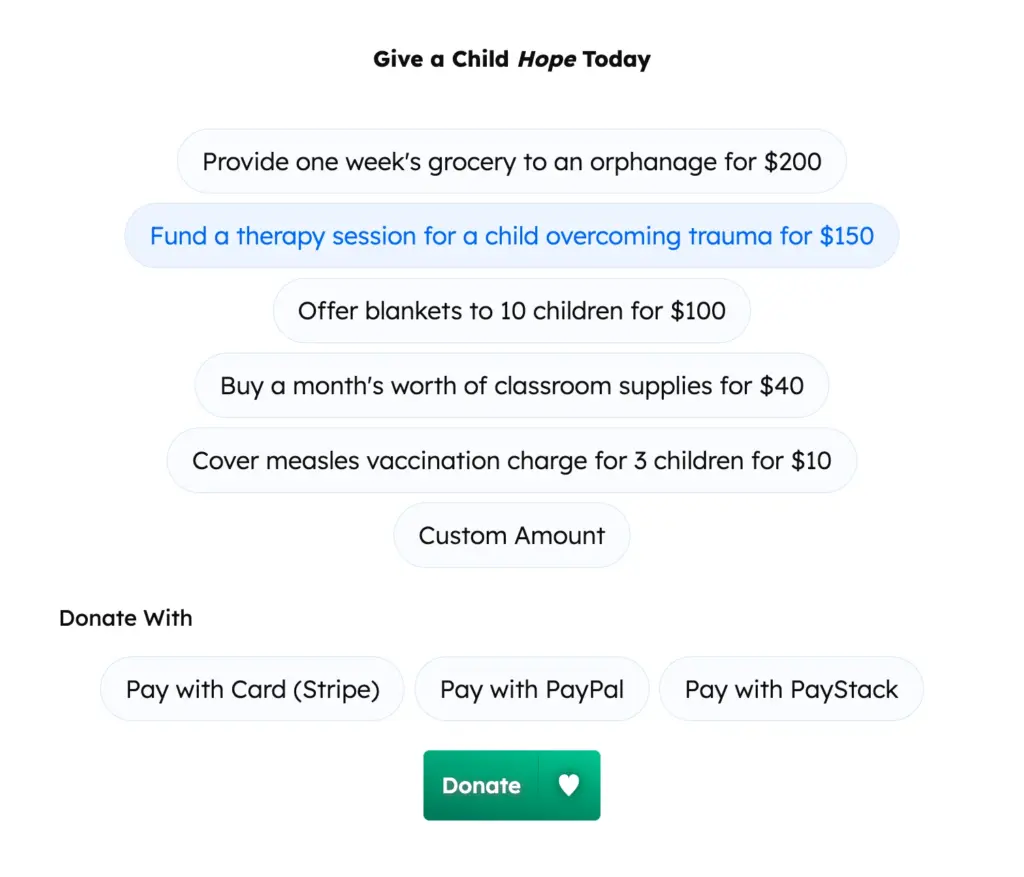Click '$100' in the blankets option
This screenshot has height=877, width=1024.
click(698, 311)
